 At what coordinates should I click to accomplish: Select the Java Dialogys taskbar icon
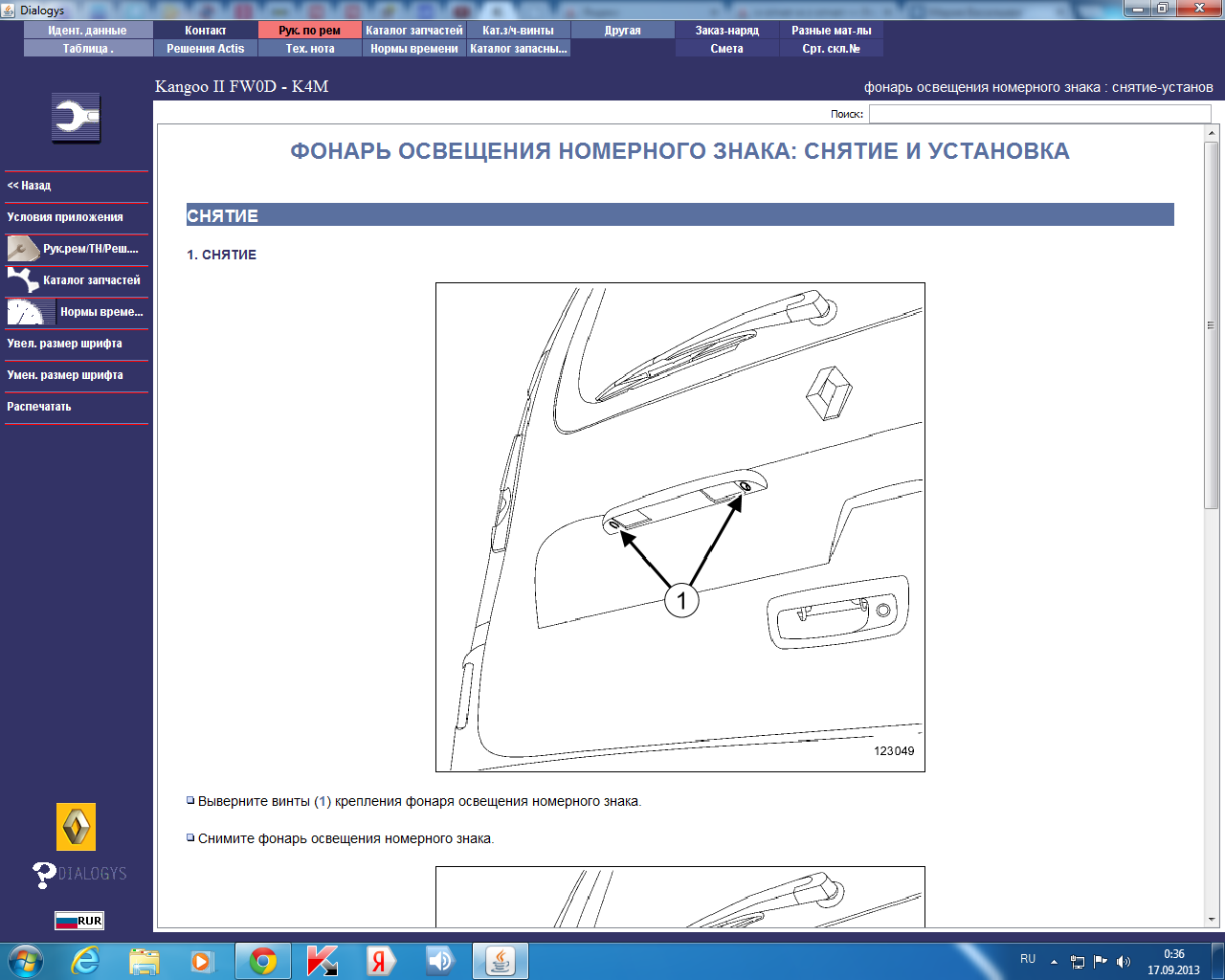(x=501, y=961)
